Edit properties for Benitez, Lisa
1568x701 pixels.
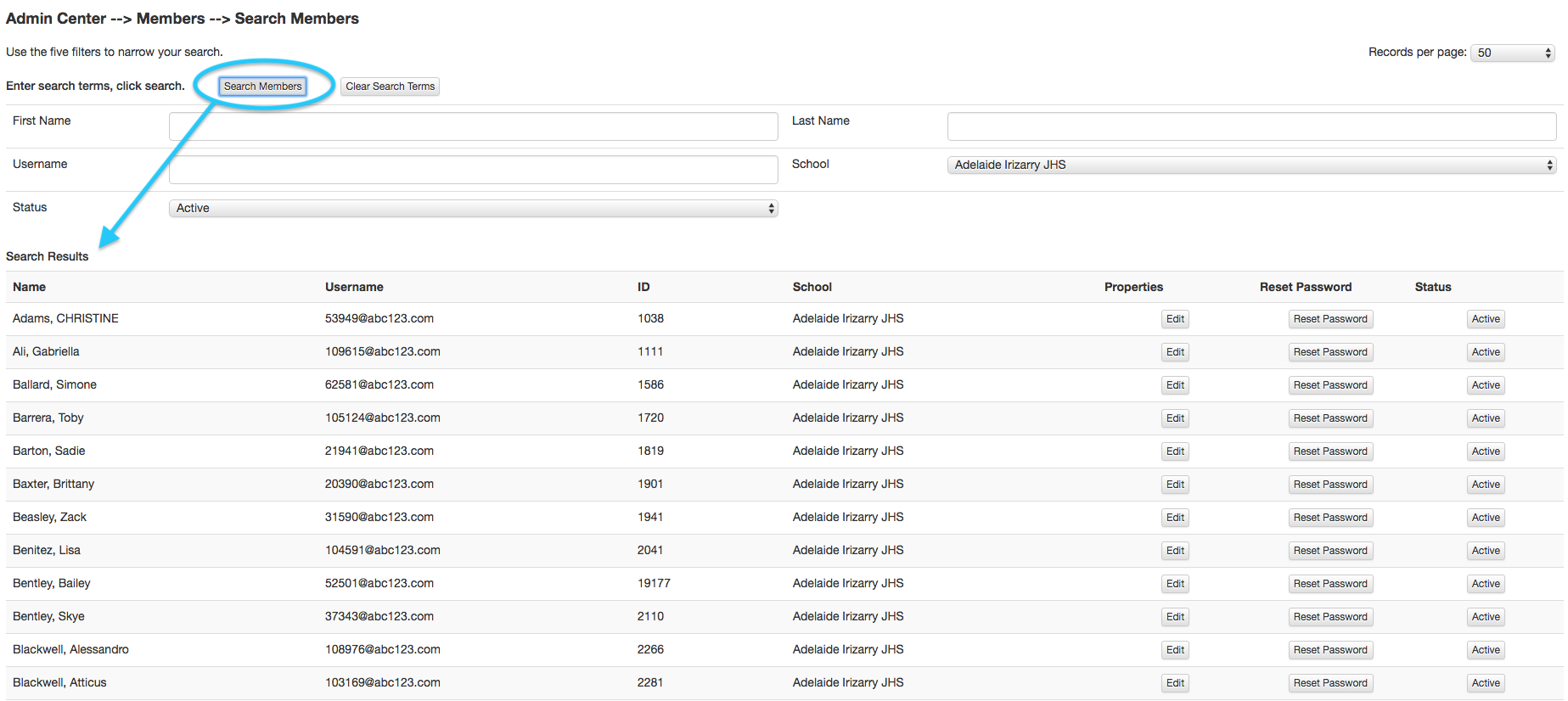(1175, 551)
